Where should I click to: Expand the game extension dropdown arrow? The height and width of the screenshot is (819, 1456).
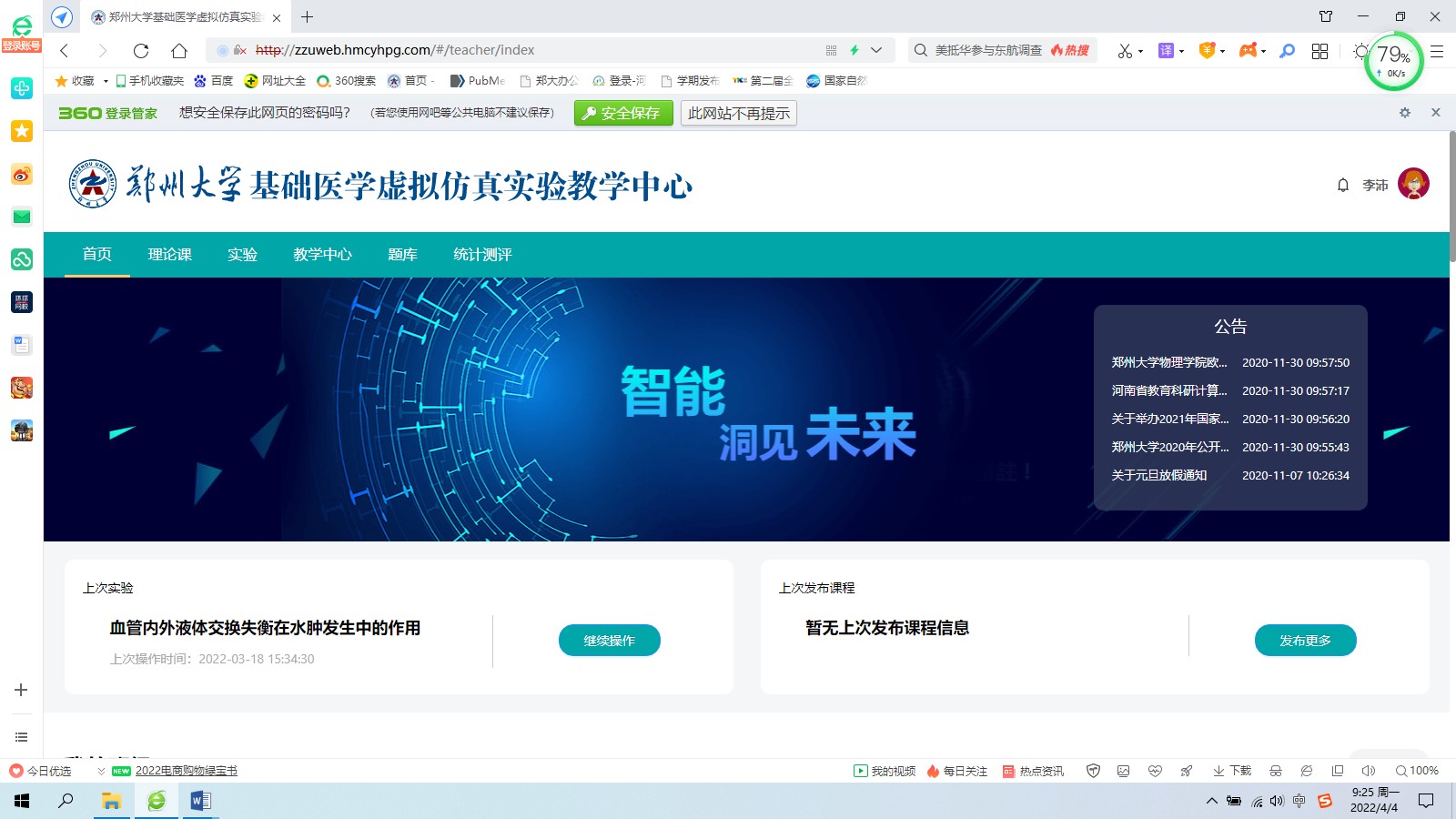1263,52
